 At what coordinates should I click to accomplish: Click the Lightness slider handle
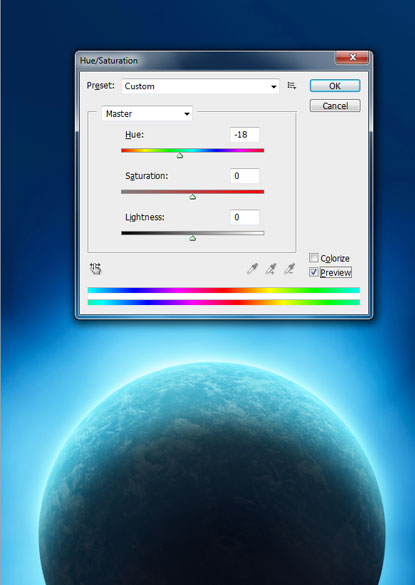pos(193,238)
